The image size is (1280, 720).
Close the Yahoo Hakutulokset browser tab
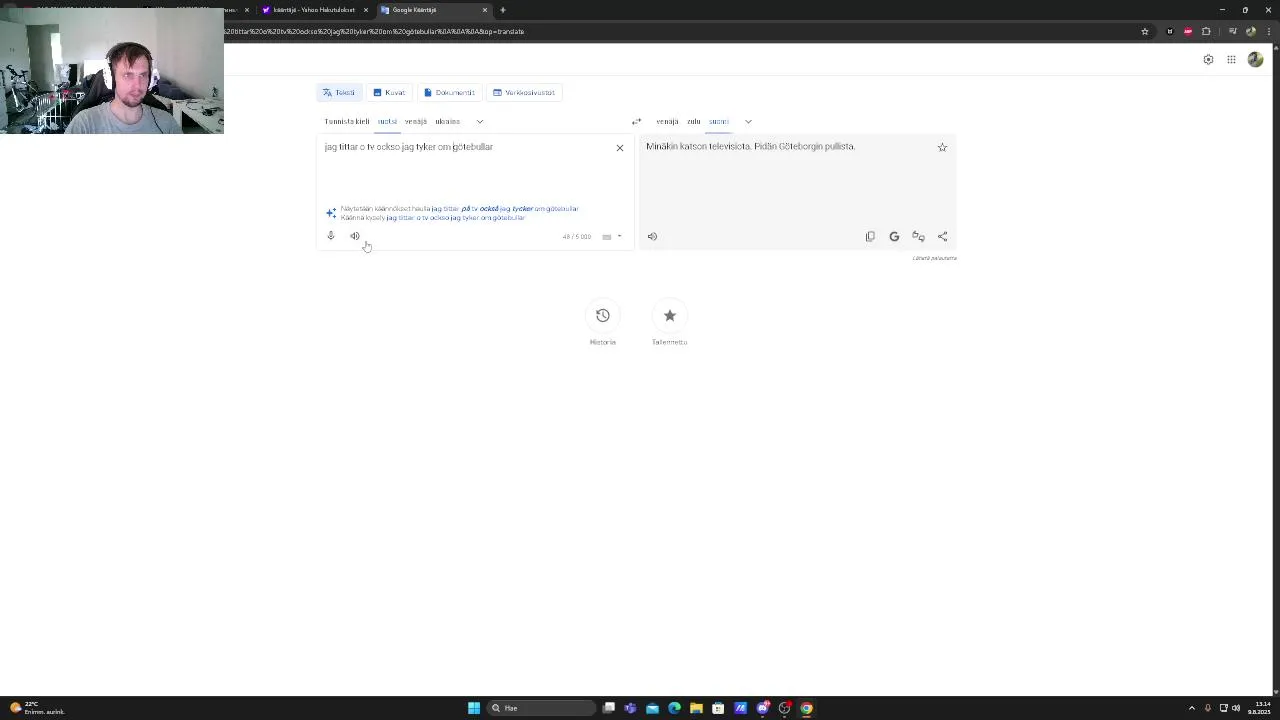[x=366, y=10]
